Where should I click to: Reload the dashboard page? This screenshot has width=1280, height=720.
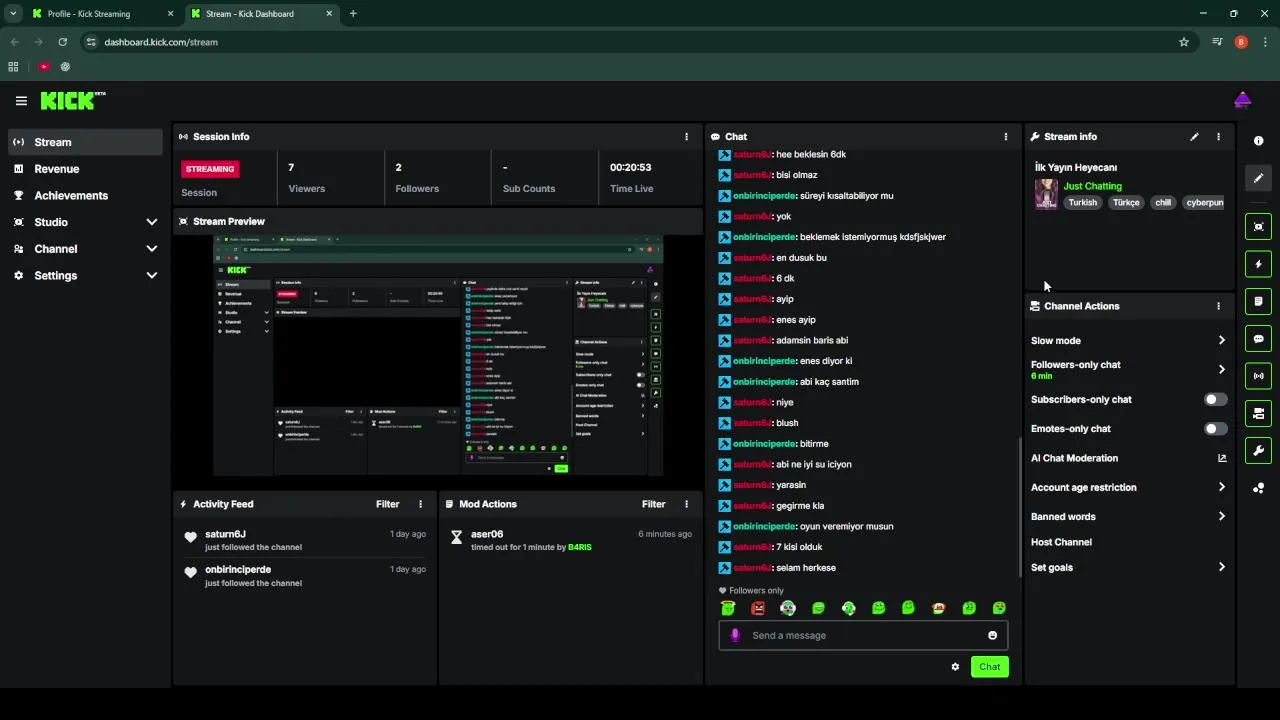click(x=62, y=42)
